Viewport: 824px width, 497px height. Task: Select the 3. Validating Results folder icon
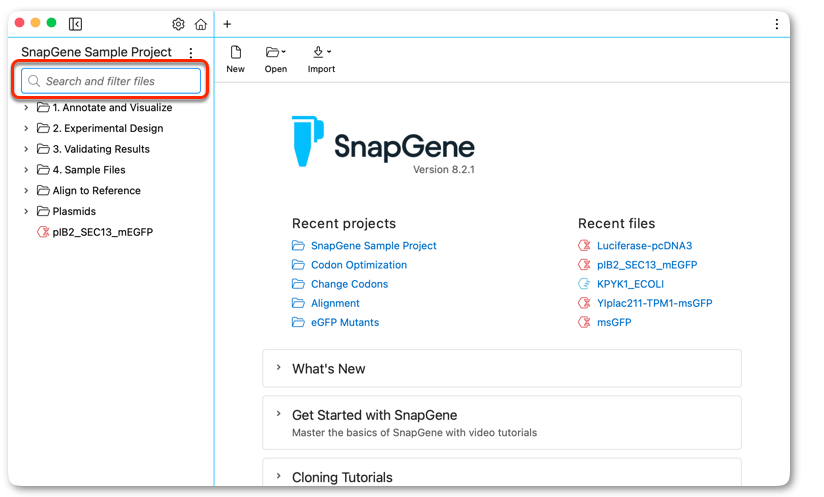(x=43, y=149)
